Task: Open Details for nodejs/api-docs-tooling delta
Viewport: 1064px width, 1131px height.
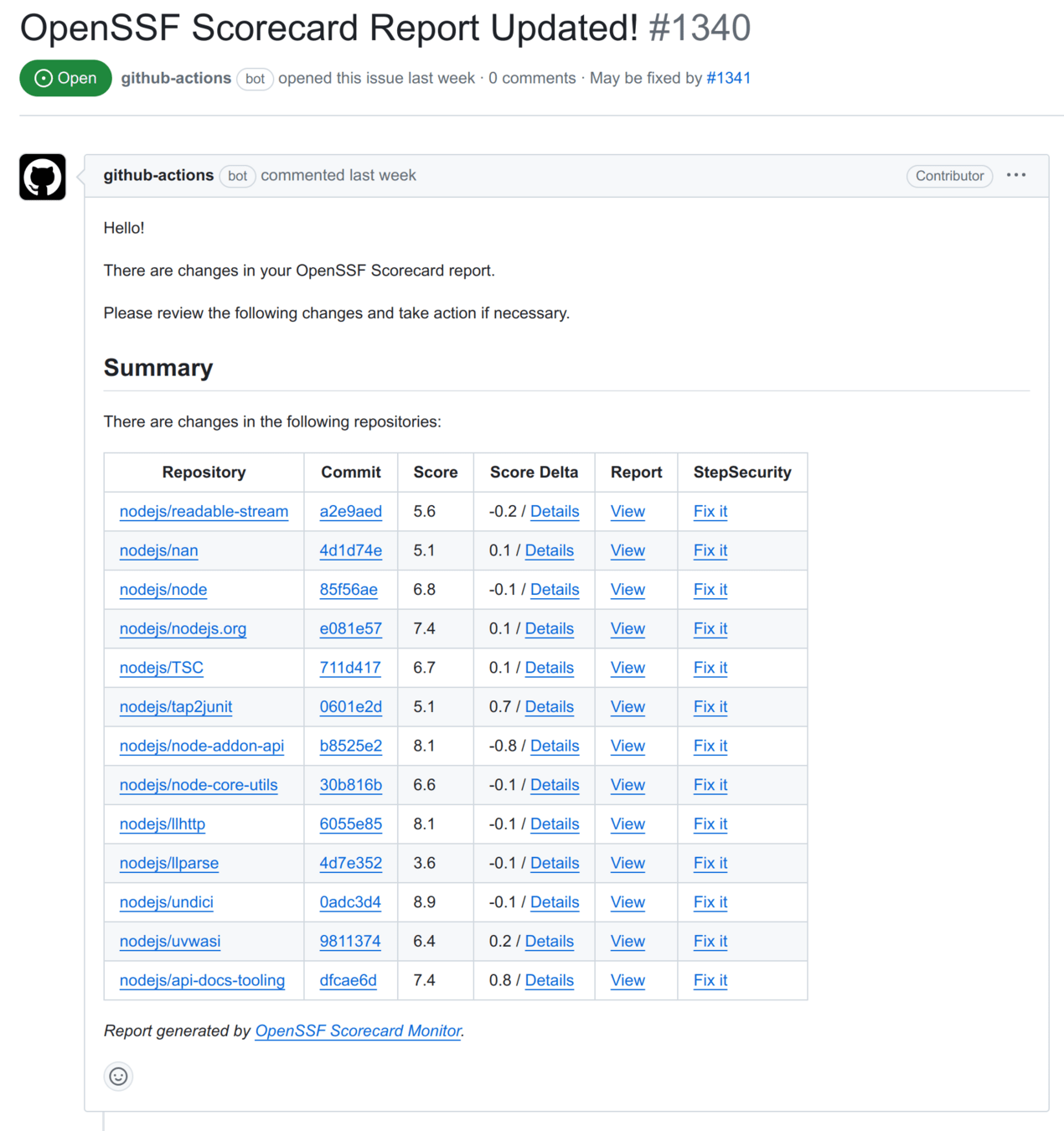Action: (x=549, y=980)
